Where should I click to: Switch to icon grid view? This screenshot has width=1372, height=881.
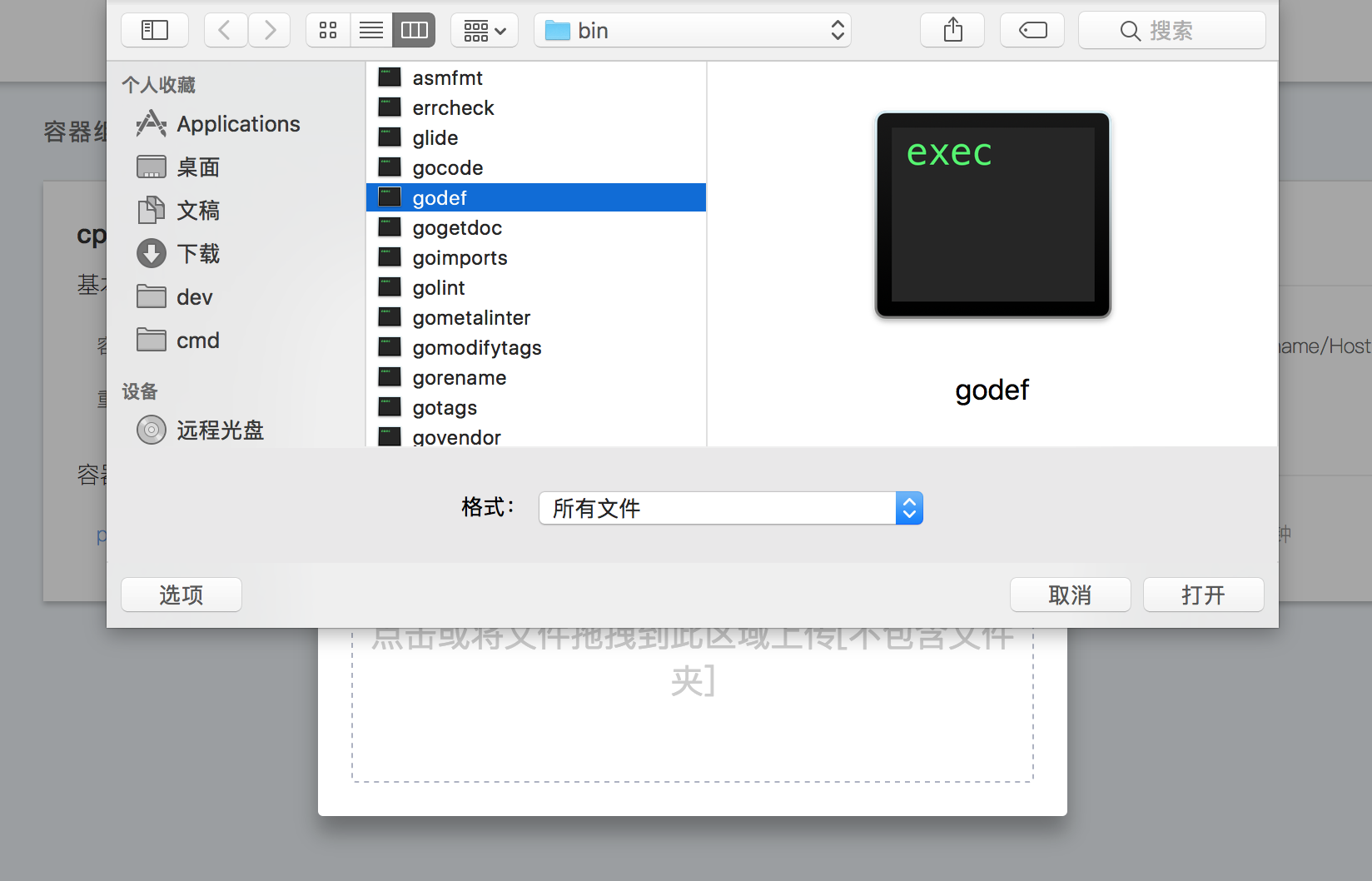pos(328,31)
